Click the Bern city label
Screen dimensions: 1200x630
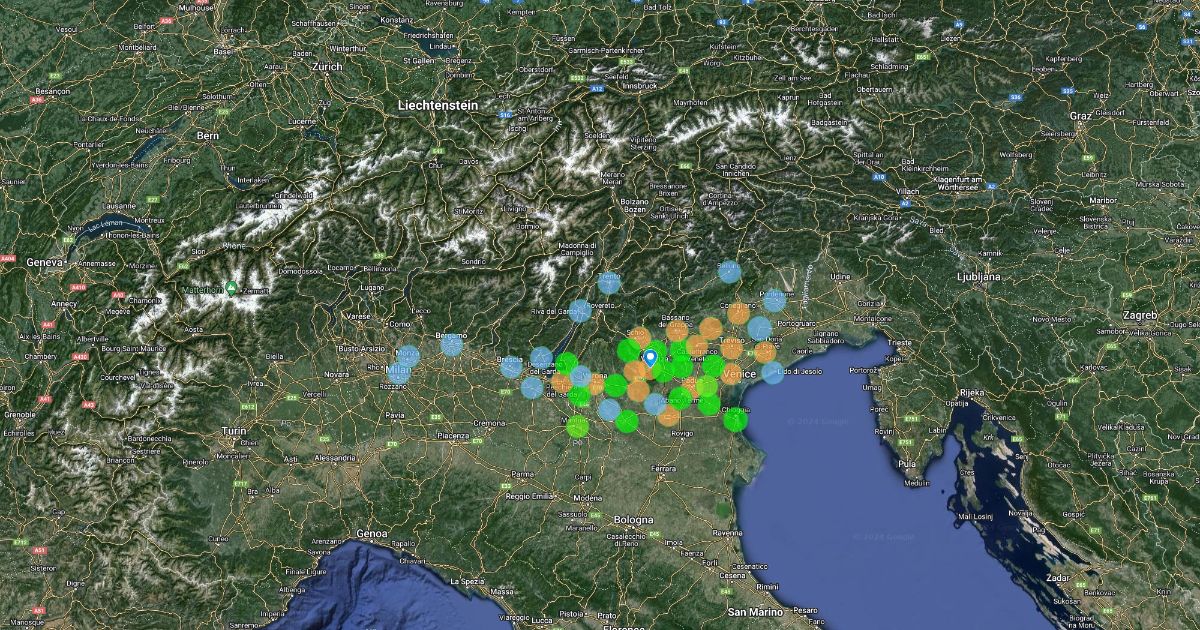[208, 135]
